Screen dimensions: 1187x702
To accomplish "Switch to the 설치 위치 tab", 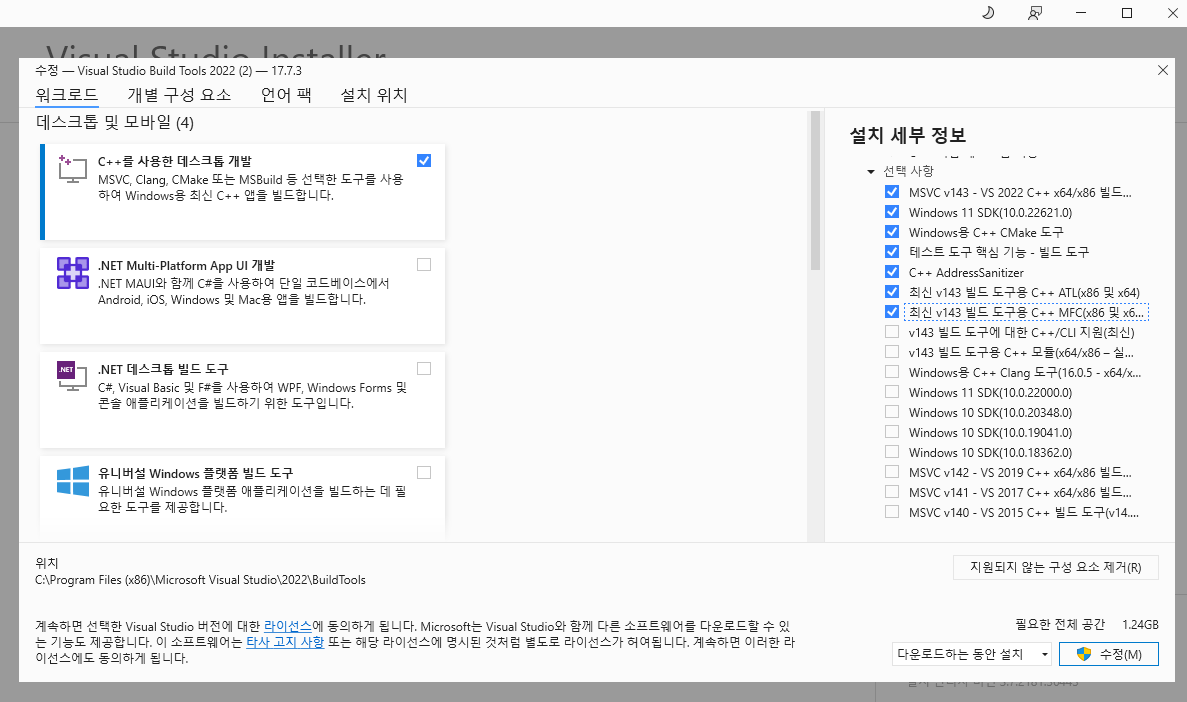I will coord(373,95).
